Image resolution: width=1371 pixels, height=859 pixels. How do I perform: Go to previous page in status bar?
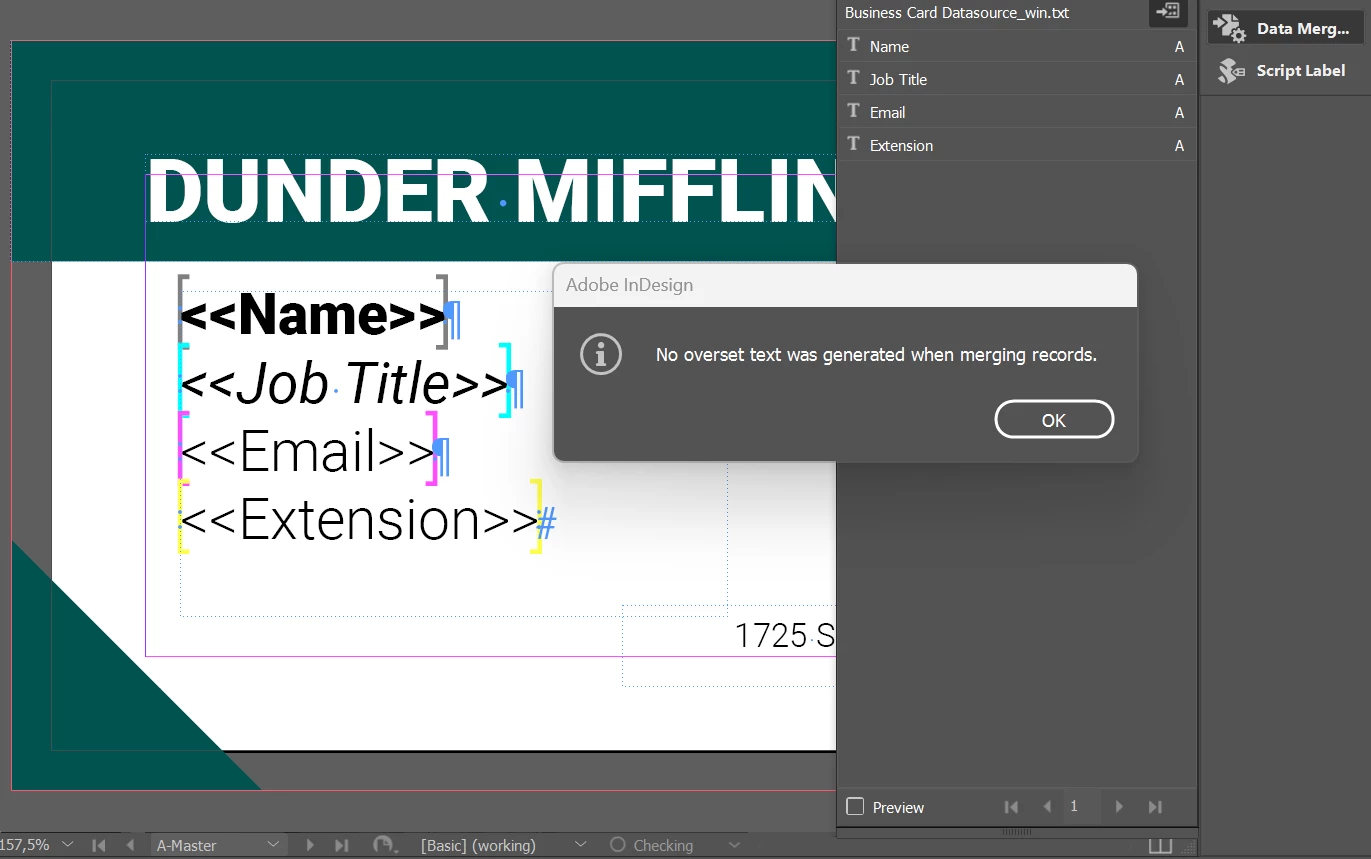pyautogui.click(x=130, y=845)
